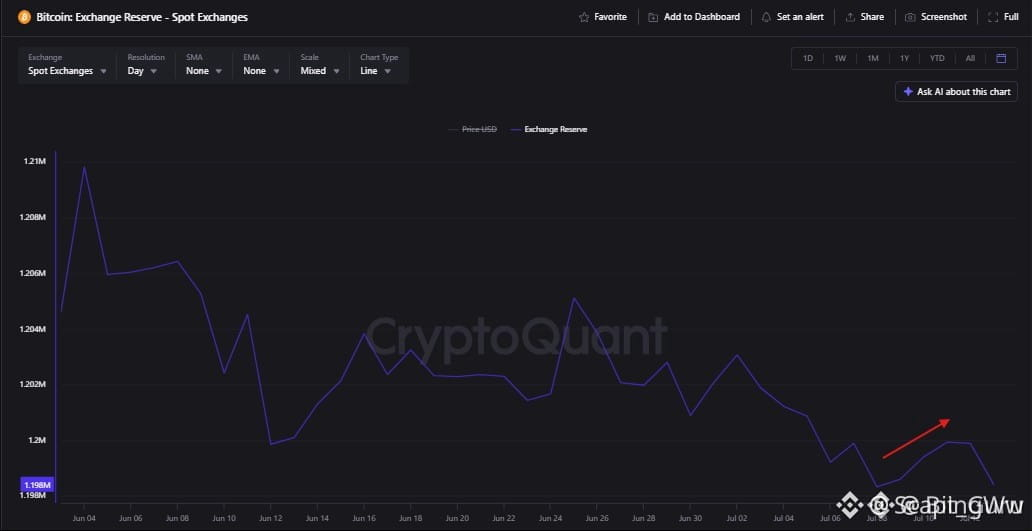Screen dimensions: 1032x531
Task: Click the Jun 08 x-axis label
Action: (x=177, y=518)
